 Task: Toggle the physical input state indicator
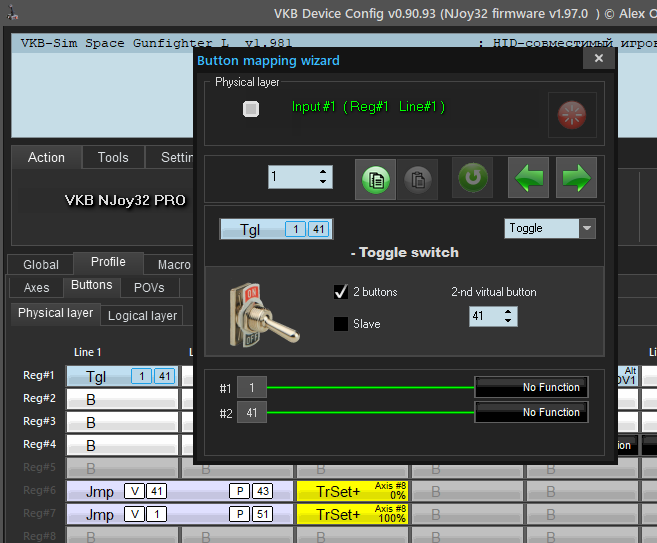point(251,109)
